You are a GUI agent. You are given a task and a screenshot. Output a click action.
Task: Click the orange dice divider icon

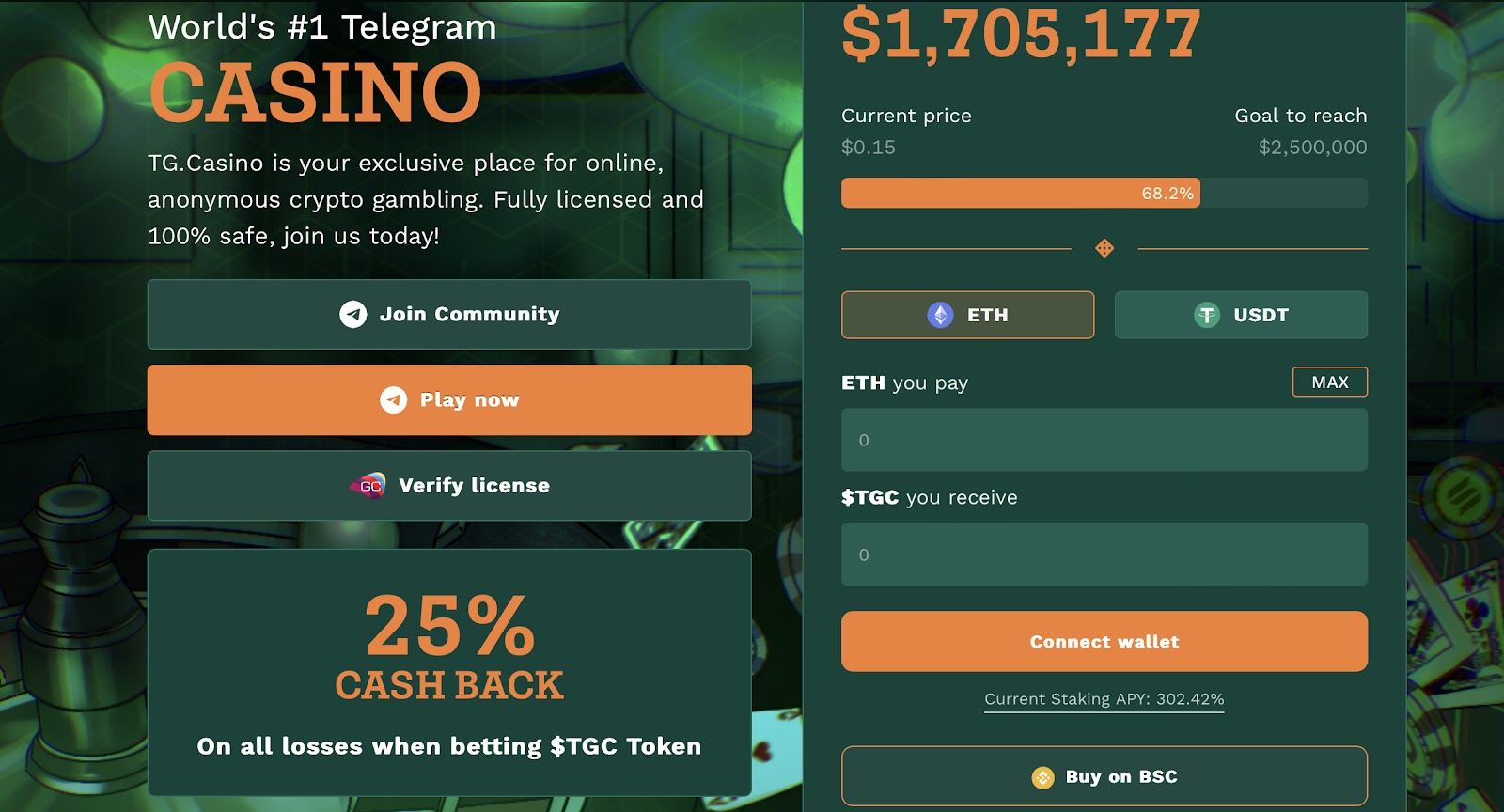(x=1104, y=248)
